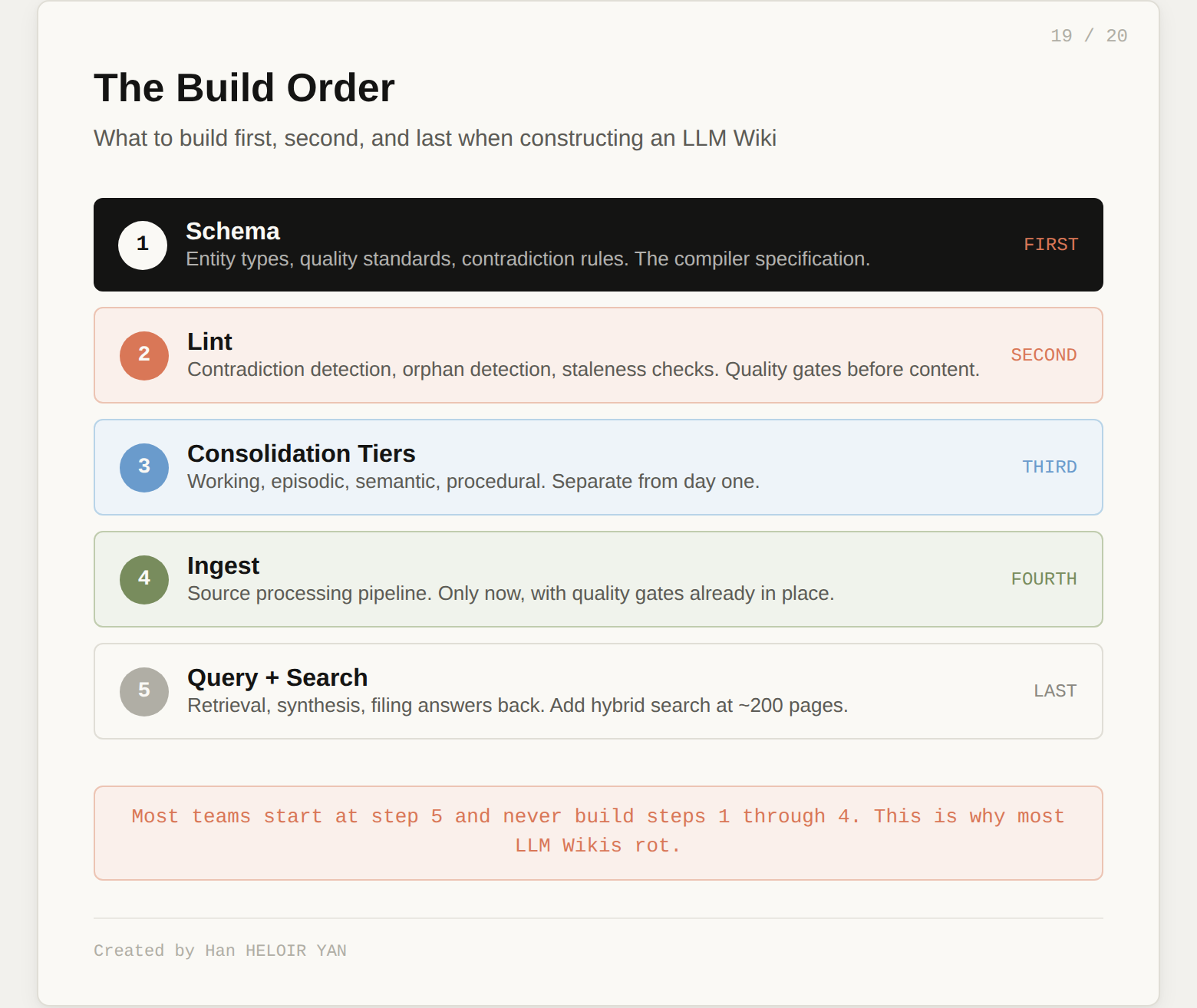Viewport: 1197px width, 1008px height.
Task: Click the page counter 19 / 20
Action: [1089, 36]
